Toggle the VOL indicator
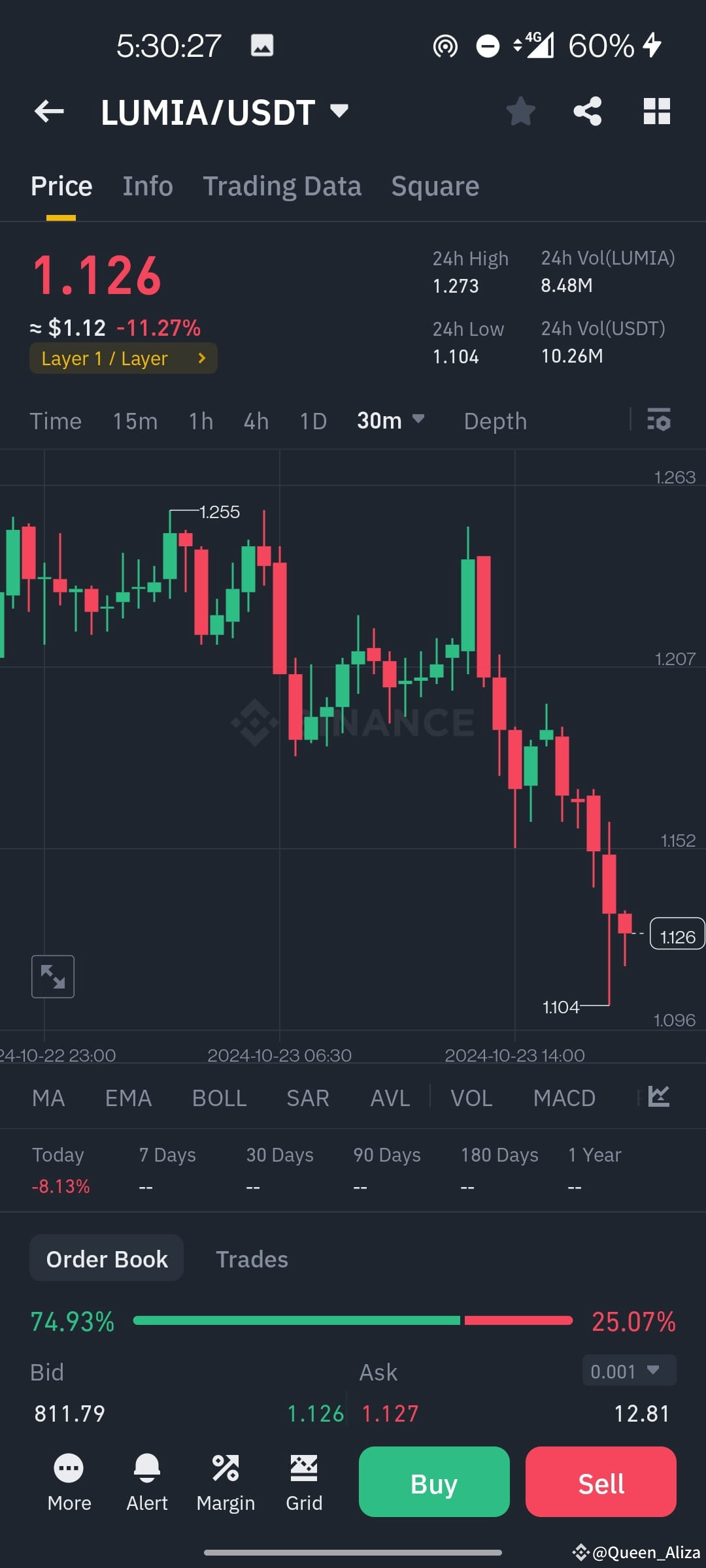 click(x=471, y=1098)
